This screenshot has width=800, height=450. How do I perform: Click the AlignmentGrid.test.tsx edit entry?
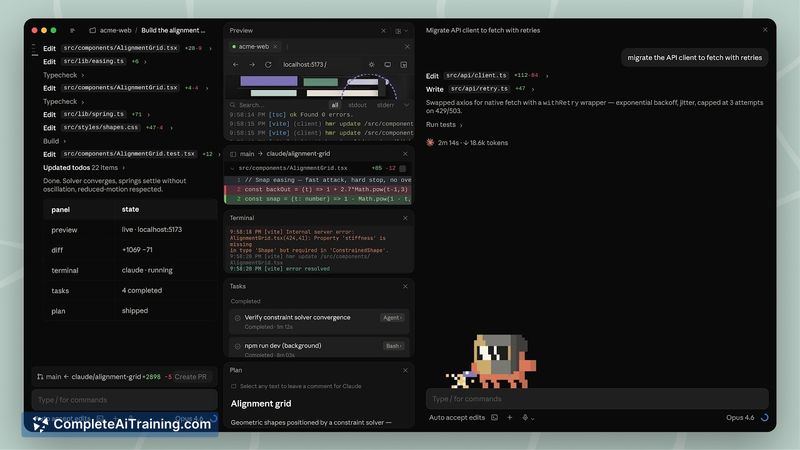point(129,154)
